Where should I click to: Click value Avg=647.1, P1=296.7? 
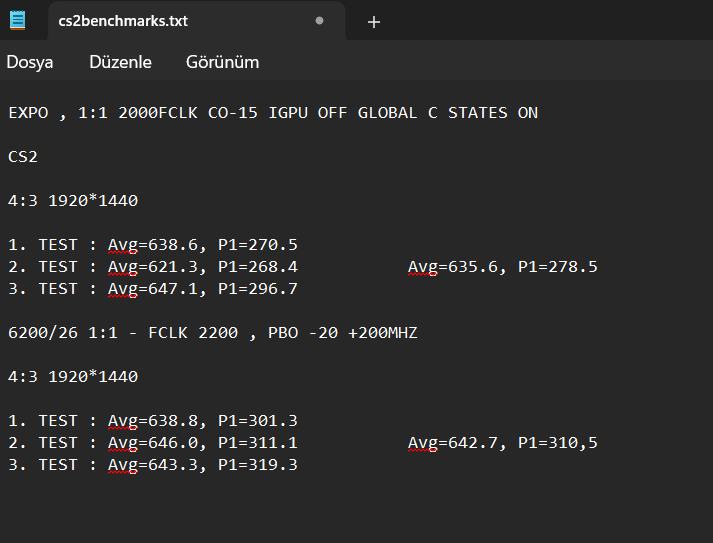coord(203,289)
